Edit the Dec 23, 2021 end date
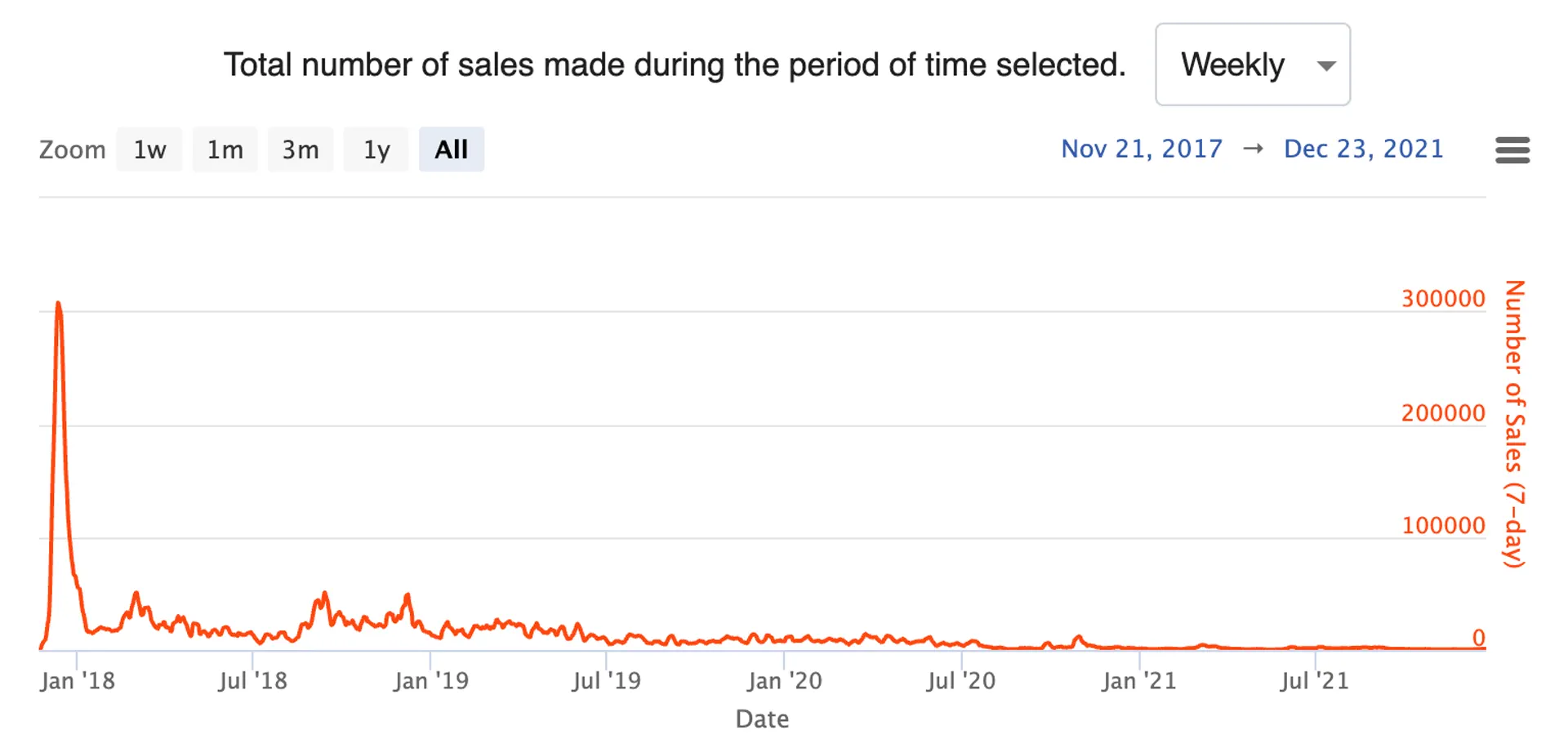The height and width of the screenshot is (748, 1568). pyautogui.click(x=1364, y=149)
